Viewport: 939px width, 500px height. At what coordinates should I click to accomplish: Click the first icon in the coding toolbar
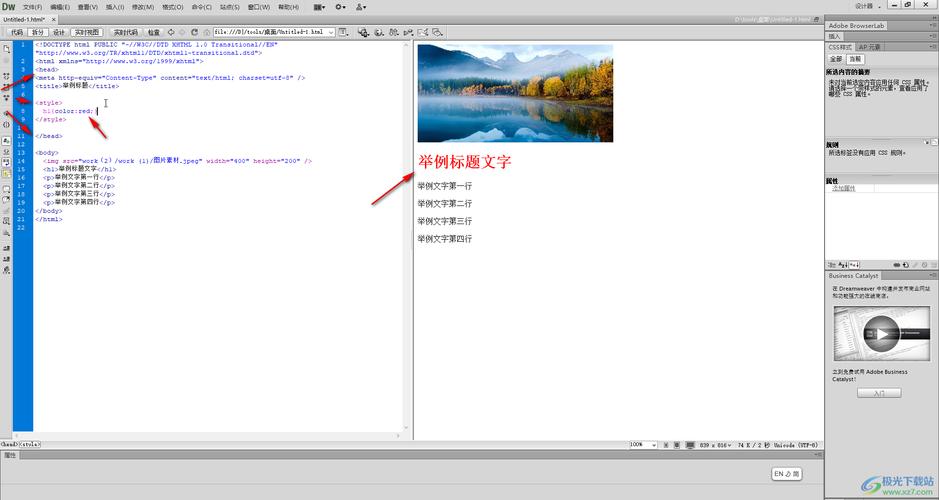tap(7, 48)
